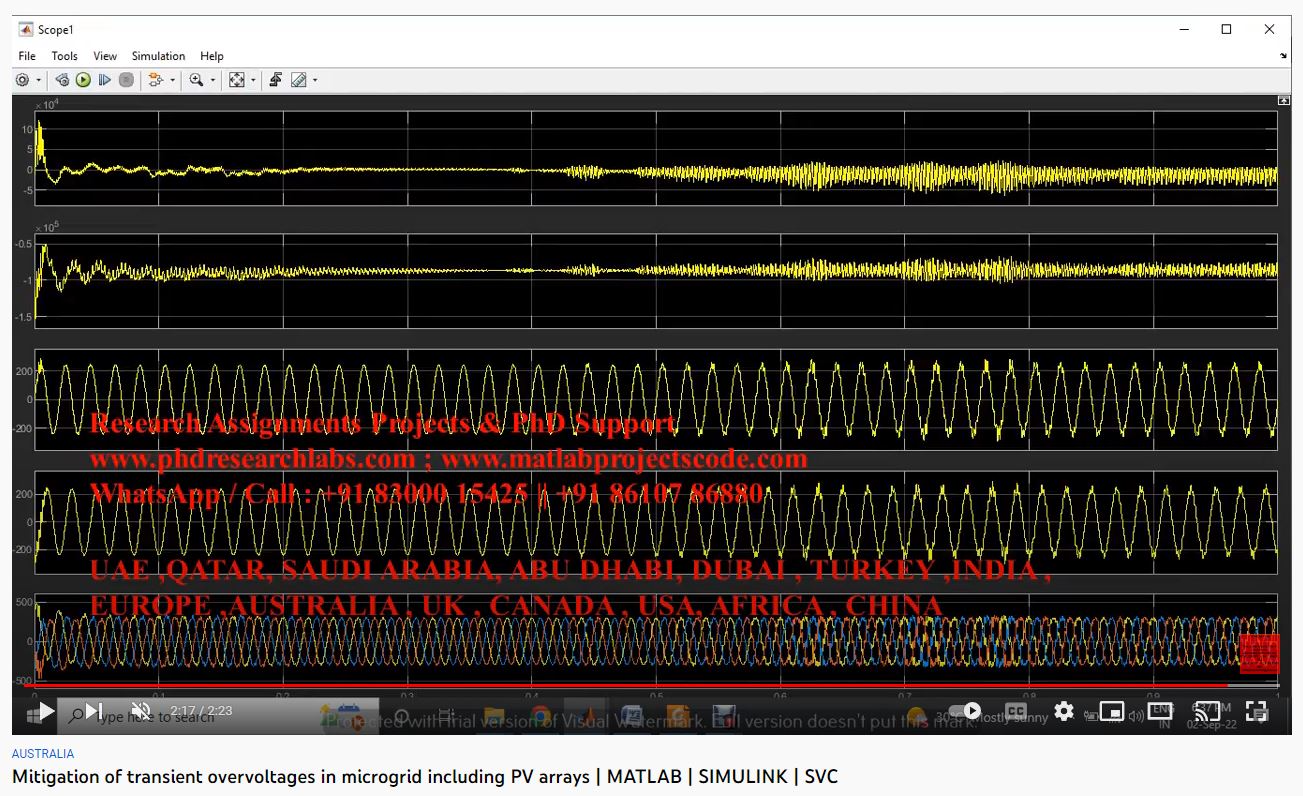Click the Step Forward toolbar icon
The width and height of the screenshot is (1303, 796).
[x=105, y=80]
